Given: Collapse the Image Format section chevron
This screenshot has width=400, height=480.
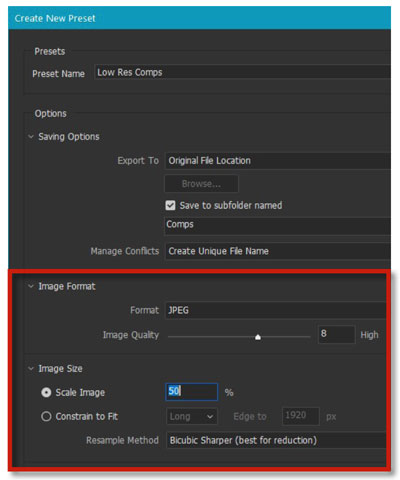Looking at the screenshot, I should tap(31, 286).
